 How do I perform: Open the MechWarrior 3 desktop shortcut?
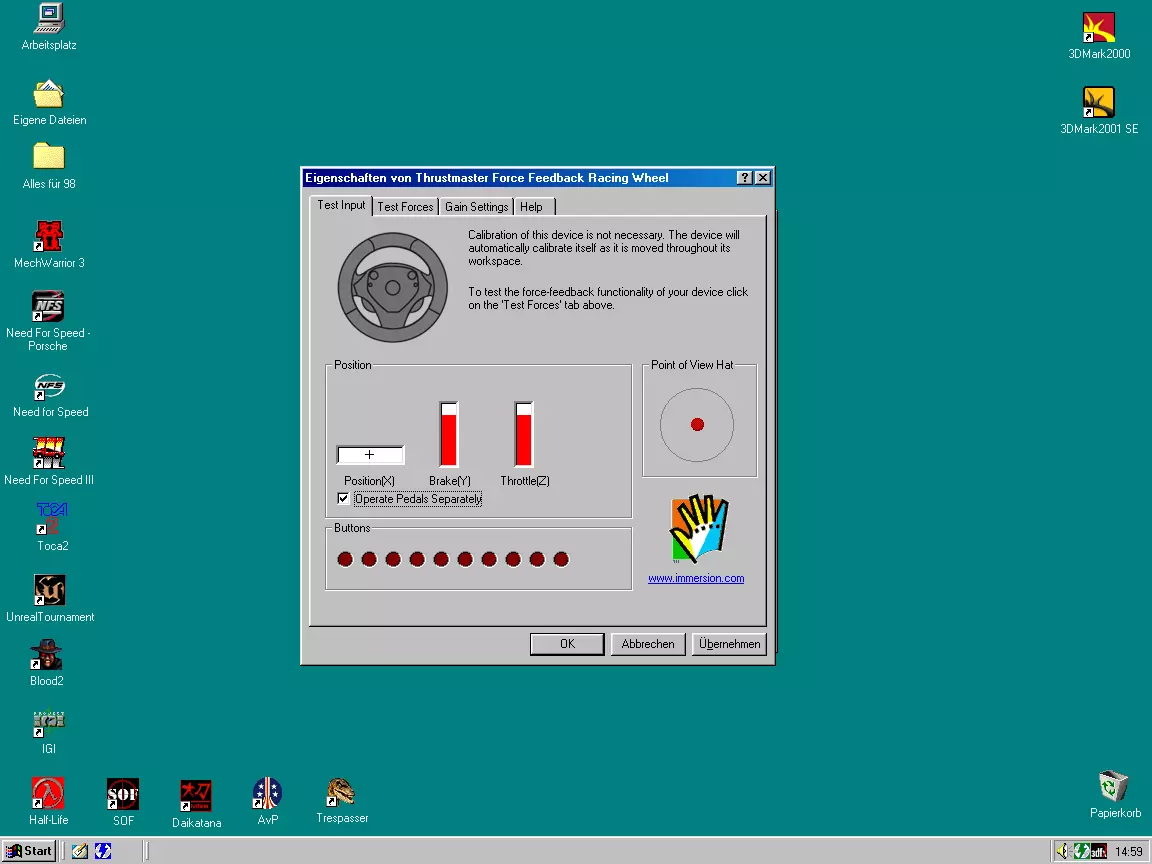click(49, 237)
